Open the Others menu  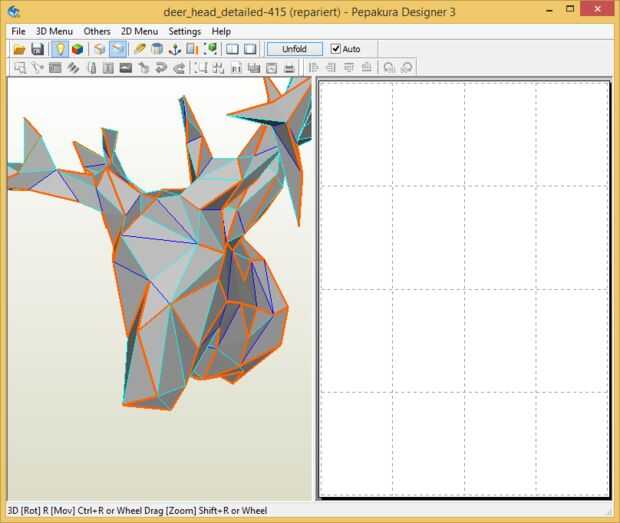[97, 31]
